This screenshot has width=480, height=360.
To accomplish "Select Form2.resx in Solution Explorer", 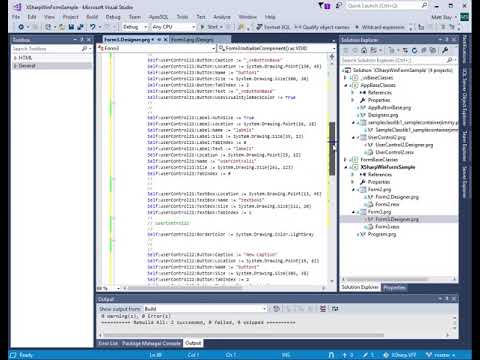I will click(387, 204).
